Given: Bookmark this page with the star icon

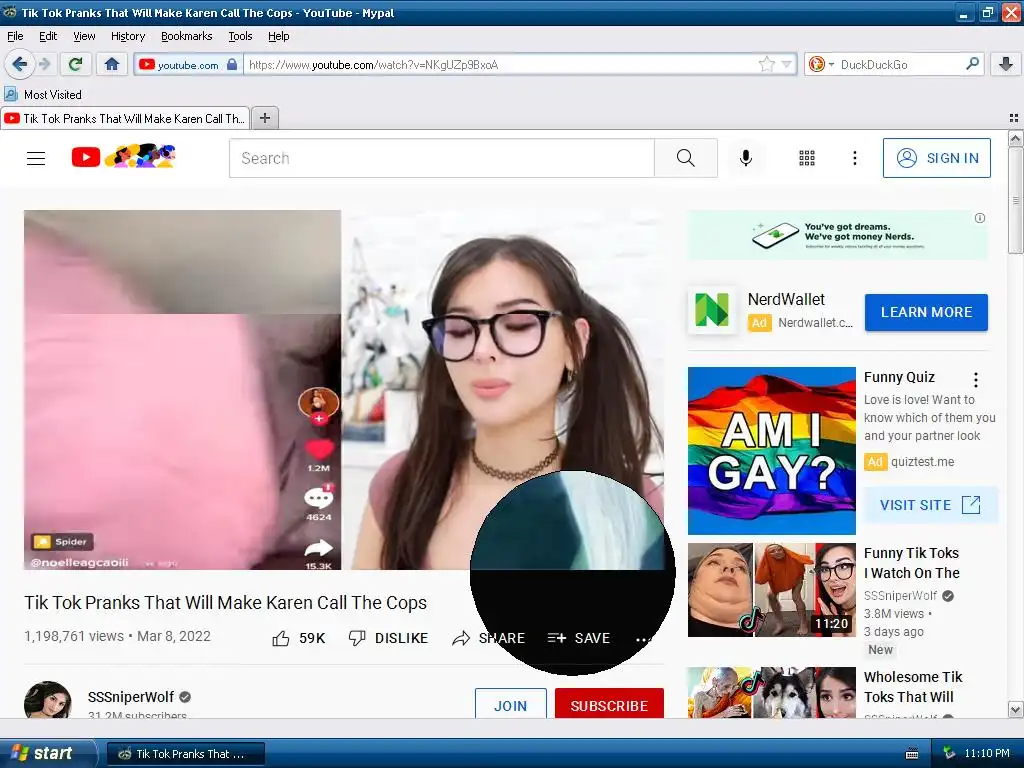Looking at the screenshot, I should click(x=767, y=64).
